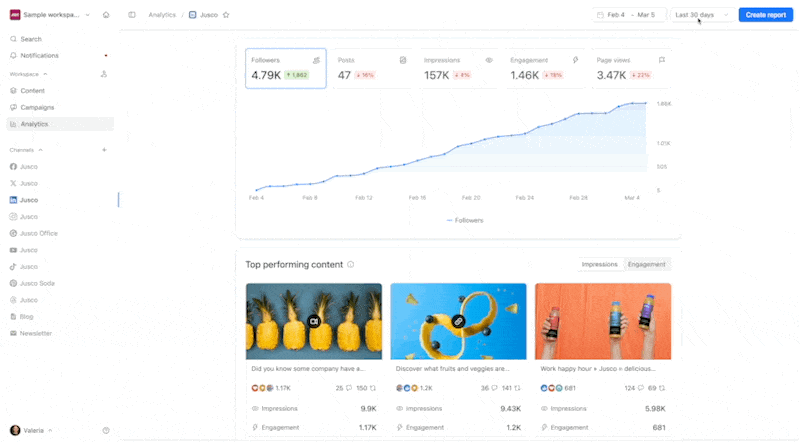Click the home icon in top bar

click(106, 15)
